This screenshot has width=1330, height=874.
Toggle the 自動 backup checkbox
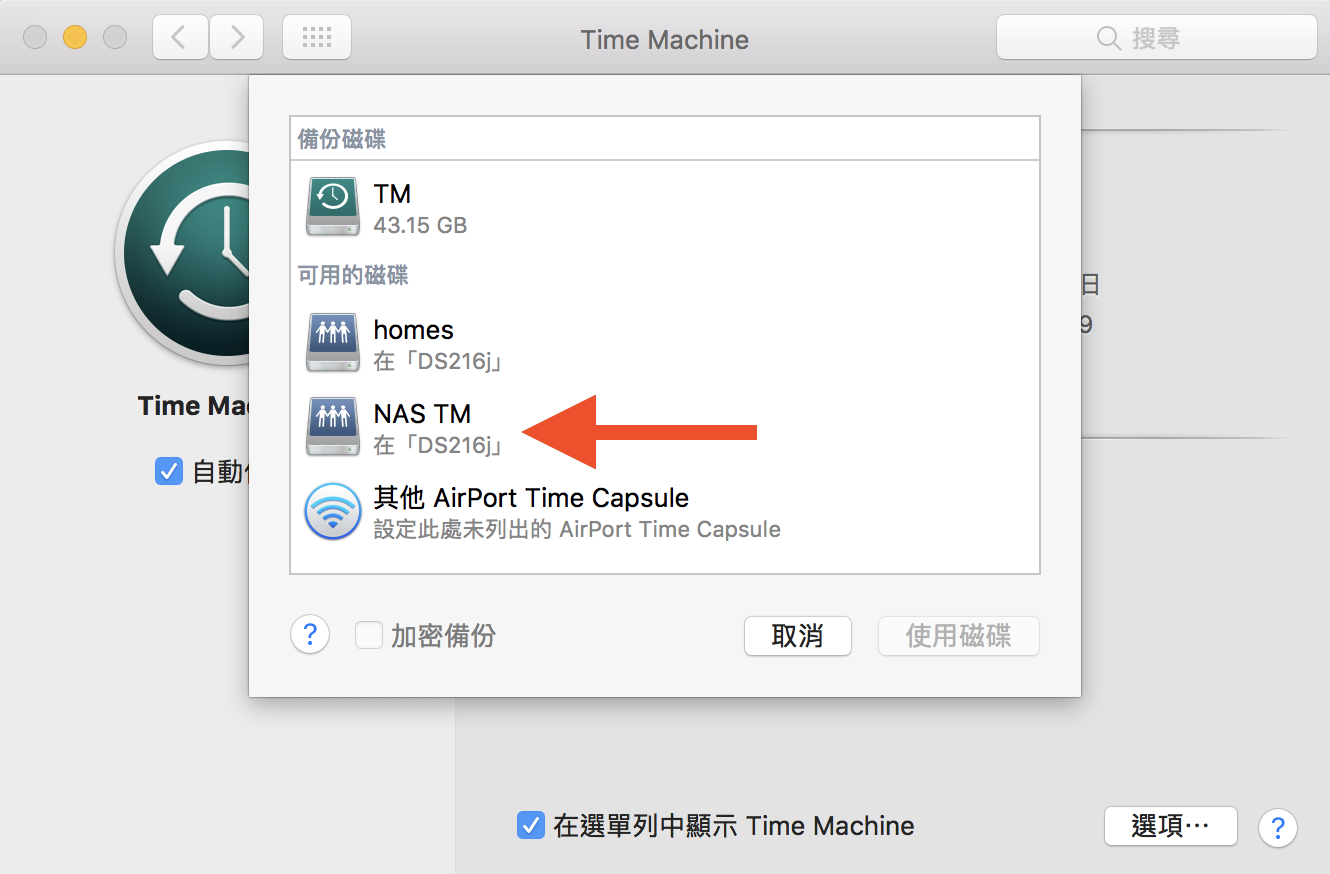tap(169, 471)
